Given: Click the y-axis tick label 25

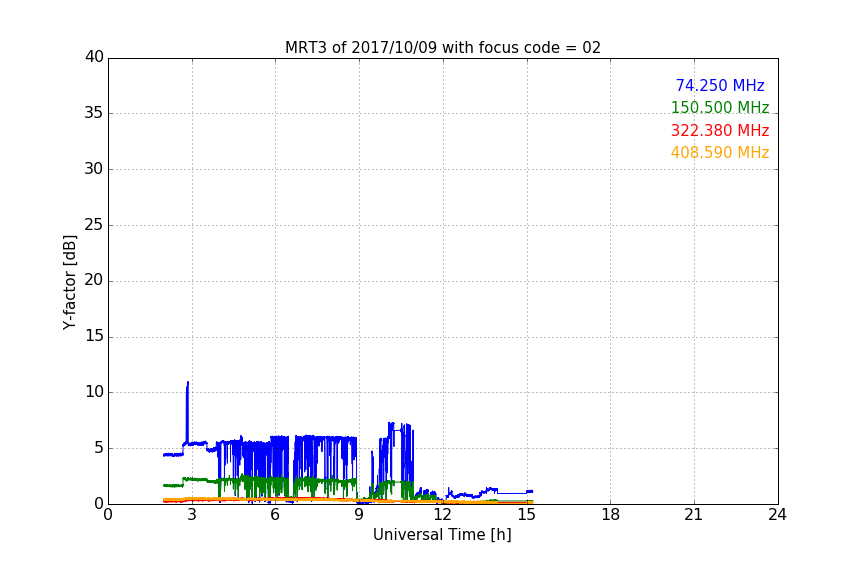Looking at the screenshot, I should coord(94,224).
